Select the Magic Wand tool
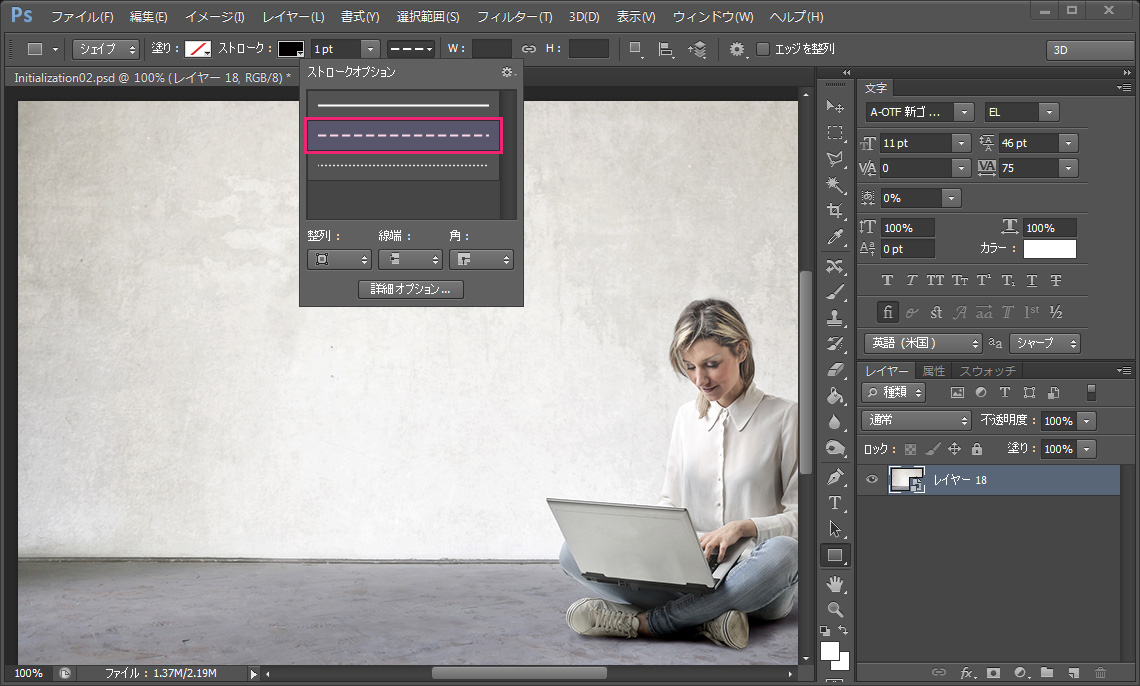1140x686 pixels. point(835,185)
